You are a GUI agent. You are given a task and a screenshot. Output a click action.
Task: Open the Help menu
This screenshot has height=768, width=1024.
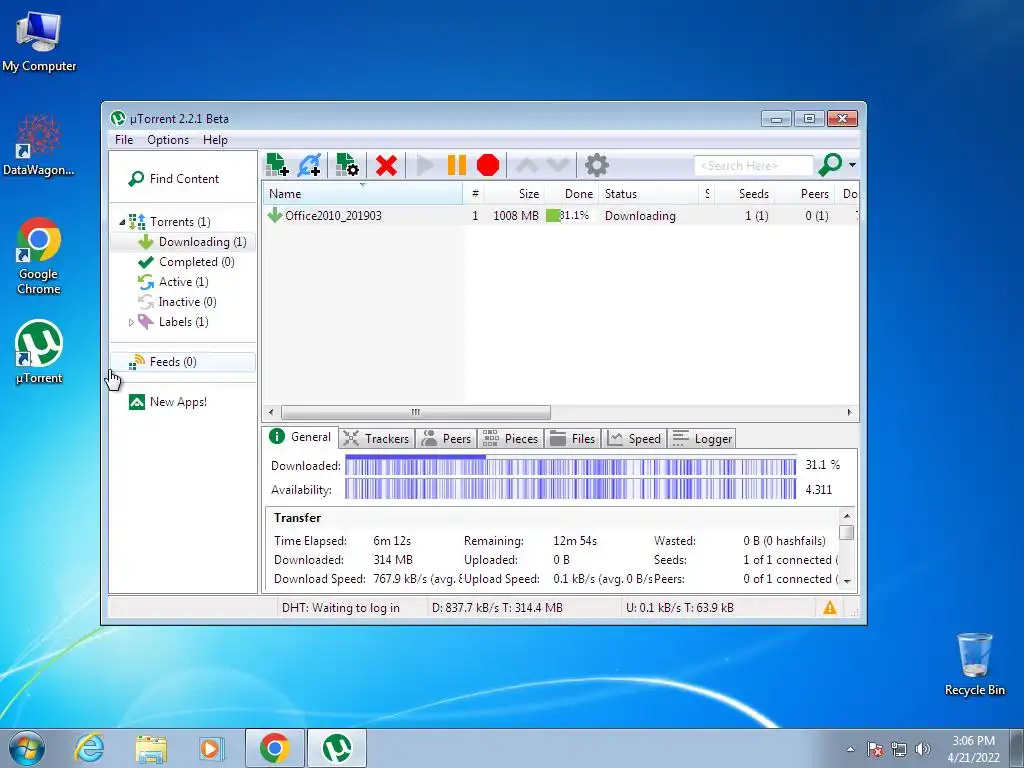(x=215, y=140)
